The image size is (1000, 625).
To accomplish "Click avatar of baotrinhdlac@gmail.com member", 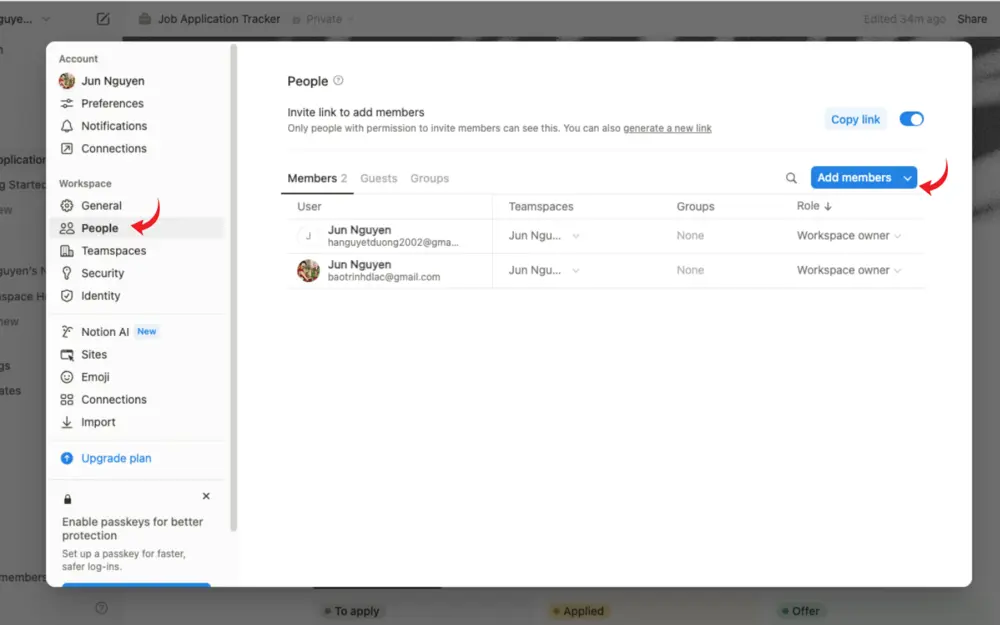I will click(308, 270).
